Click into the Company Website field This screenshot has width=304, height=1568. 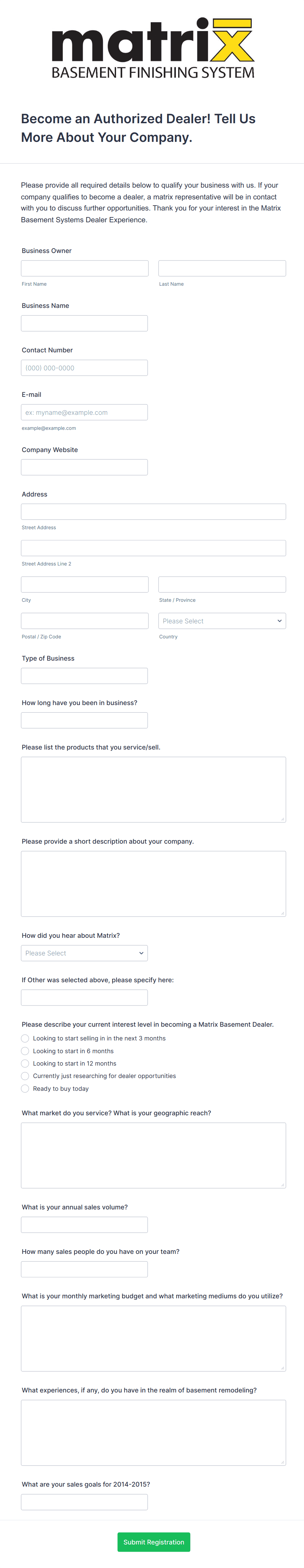click(84, 467)
